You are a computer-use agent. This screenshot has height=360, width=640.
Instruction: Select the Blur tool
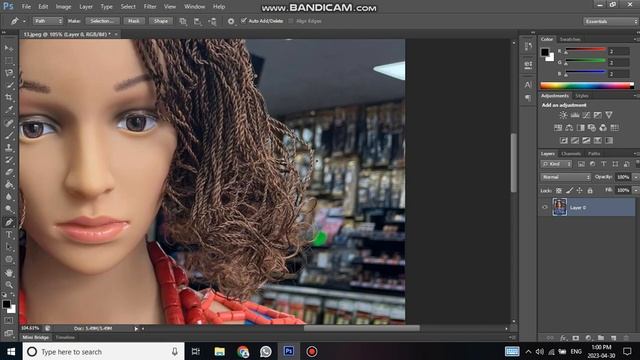point(9,197)
